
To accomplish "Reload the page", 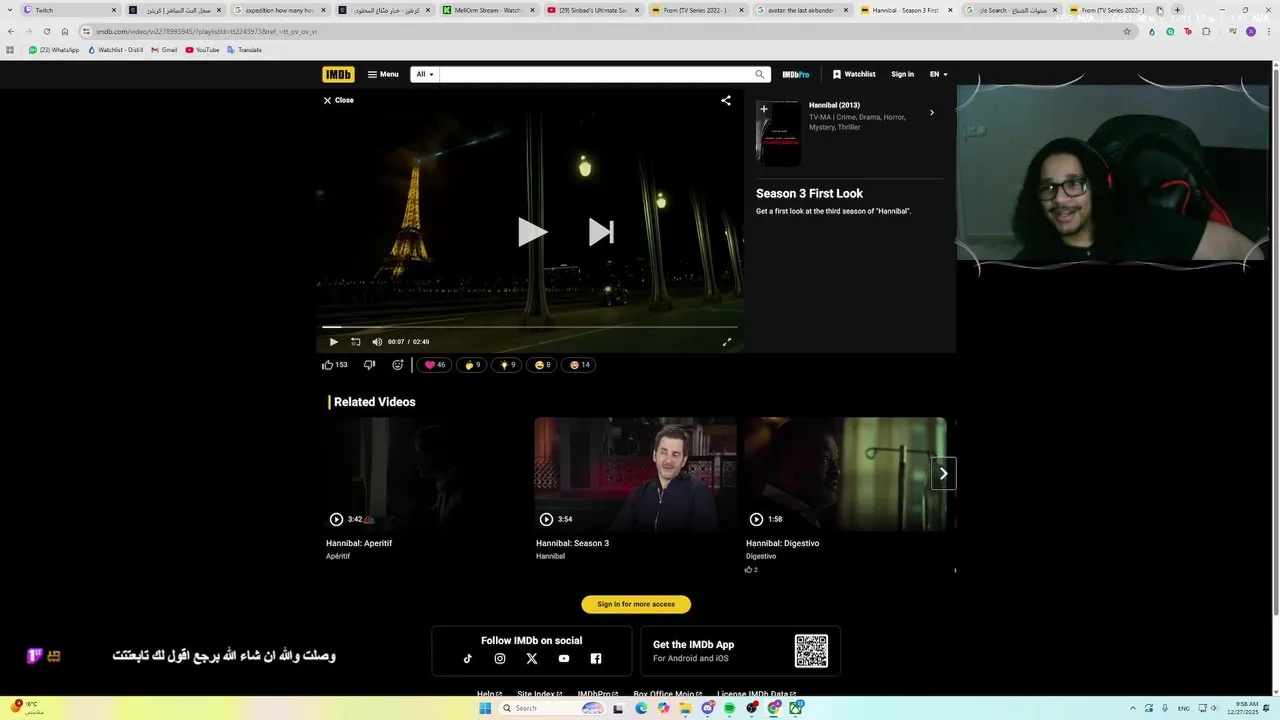I will [x=47, y=31].
